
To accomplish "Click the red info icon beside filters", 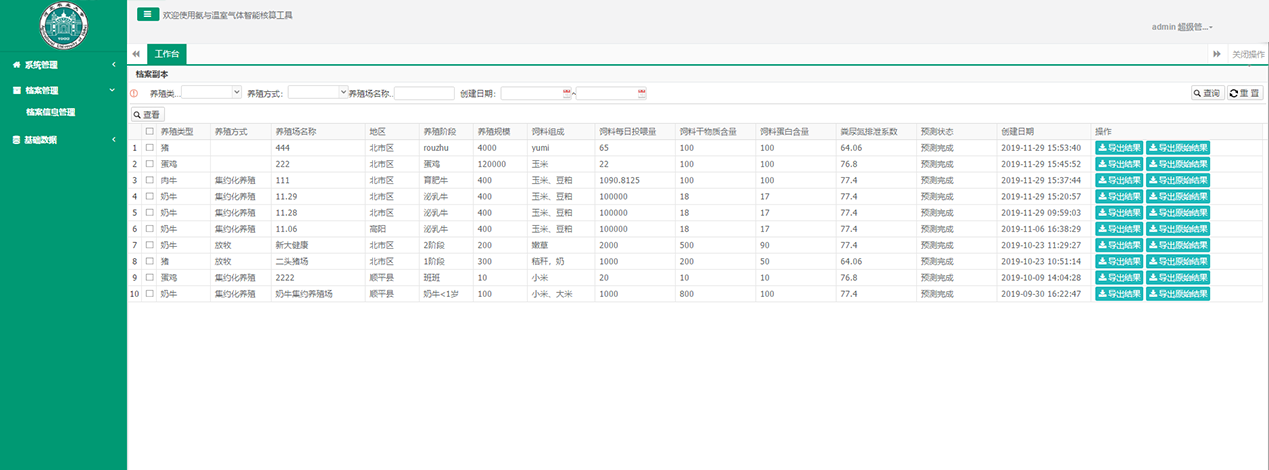I will pos(135,93).
